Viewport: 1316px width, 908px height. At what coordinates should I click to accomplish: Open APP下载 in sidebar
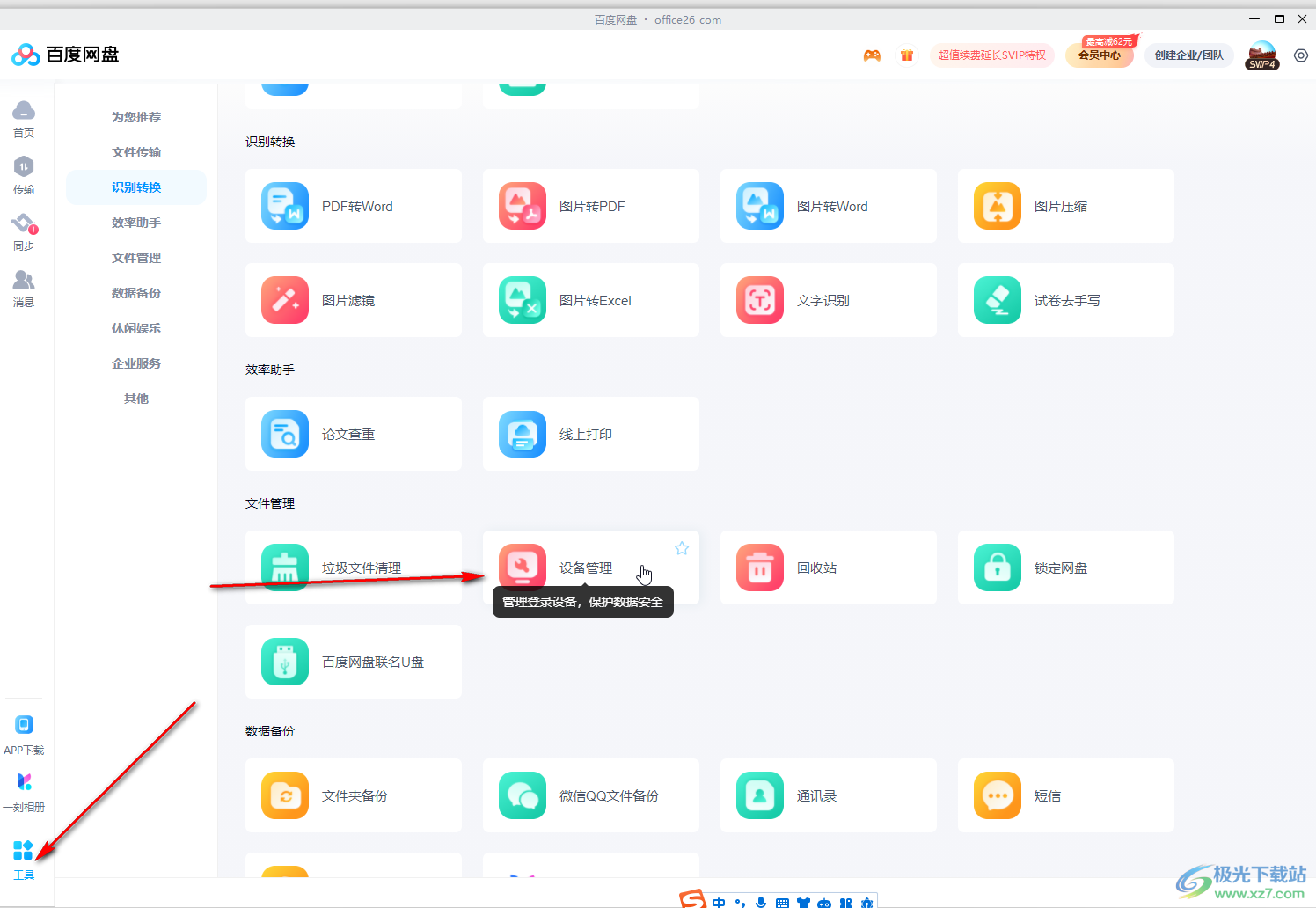pyautogui.click(x=24, y=736)
